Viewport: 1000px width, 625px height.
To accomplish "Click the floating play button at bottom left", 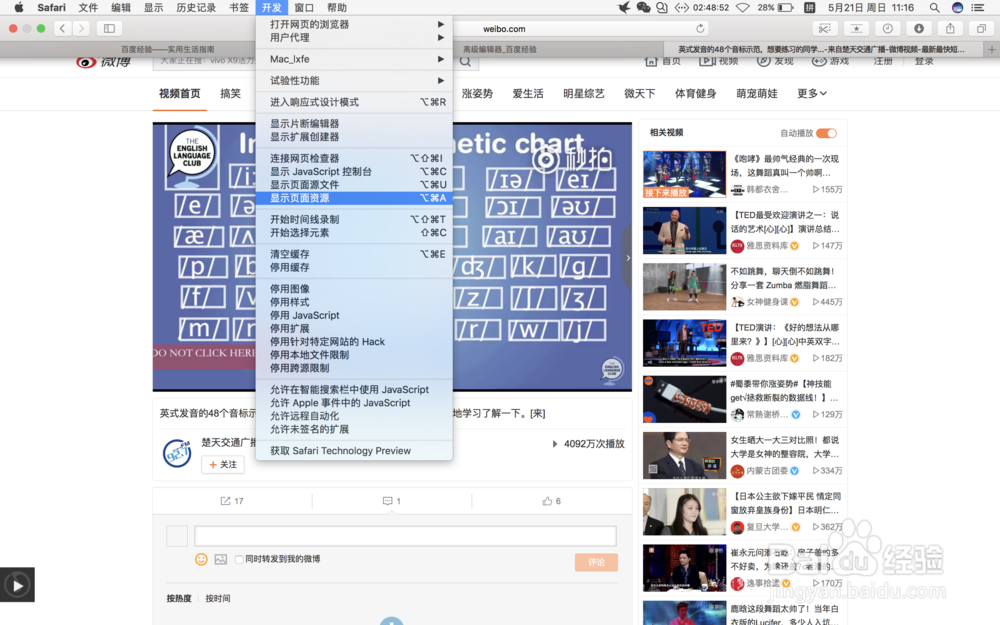I will pyautogui.click(x=17, y=585).
